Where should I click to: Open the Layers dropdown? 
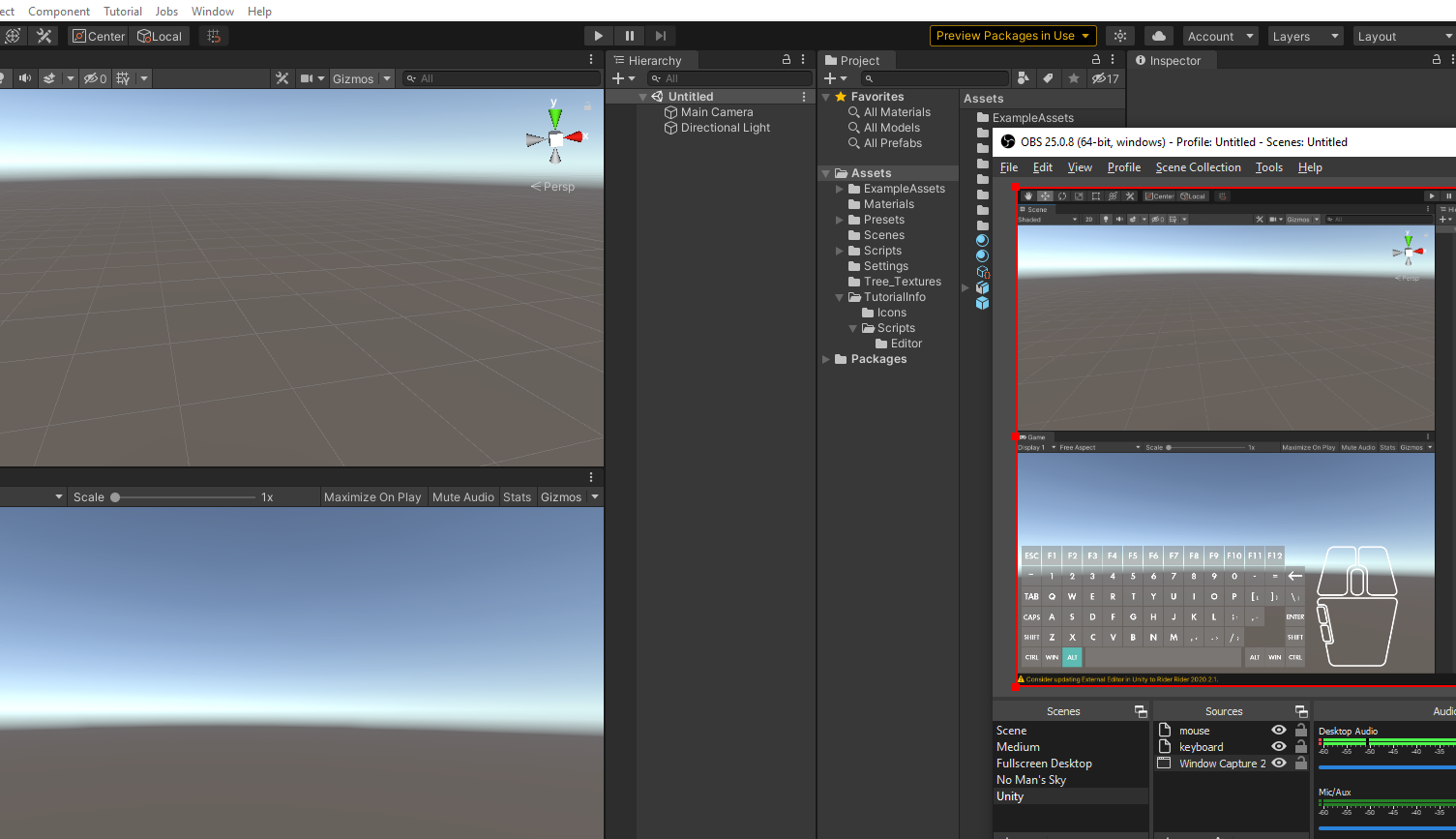1305,35
